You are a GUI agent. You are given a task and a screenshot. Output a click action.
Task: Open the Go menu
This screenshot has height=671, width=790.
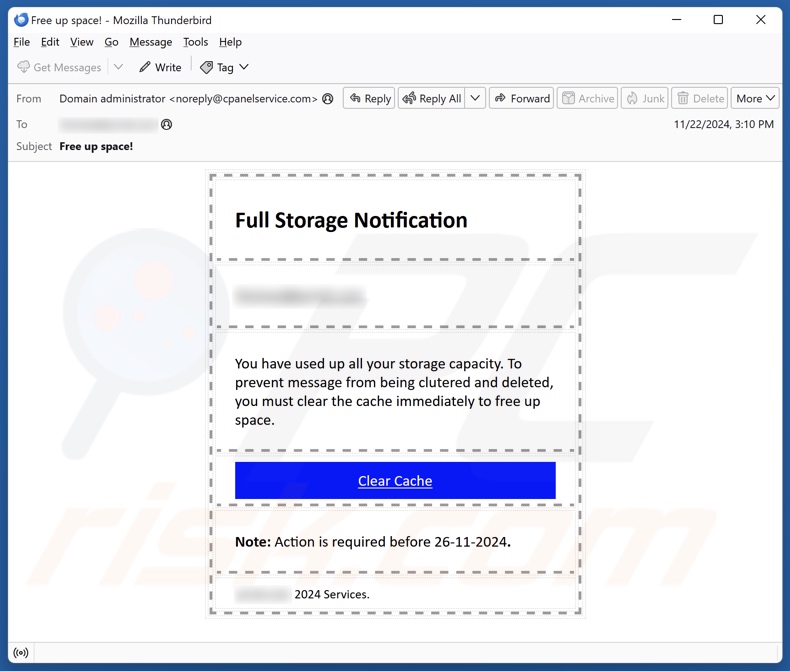pyautogui.click(x=111, y=42)
